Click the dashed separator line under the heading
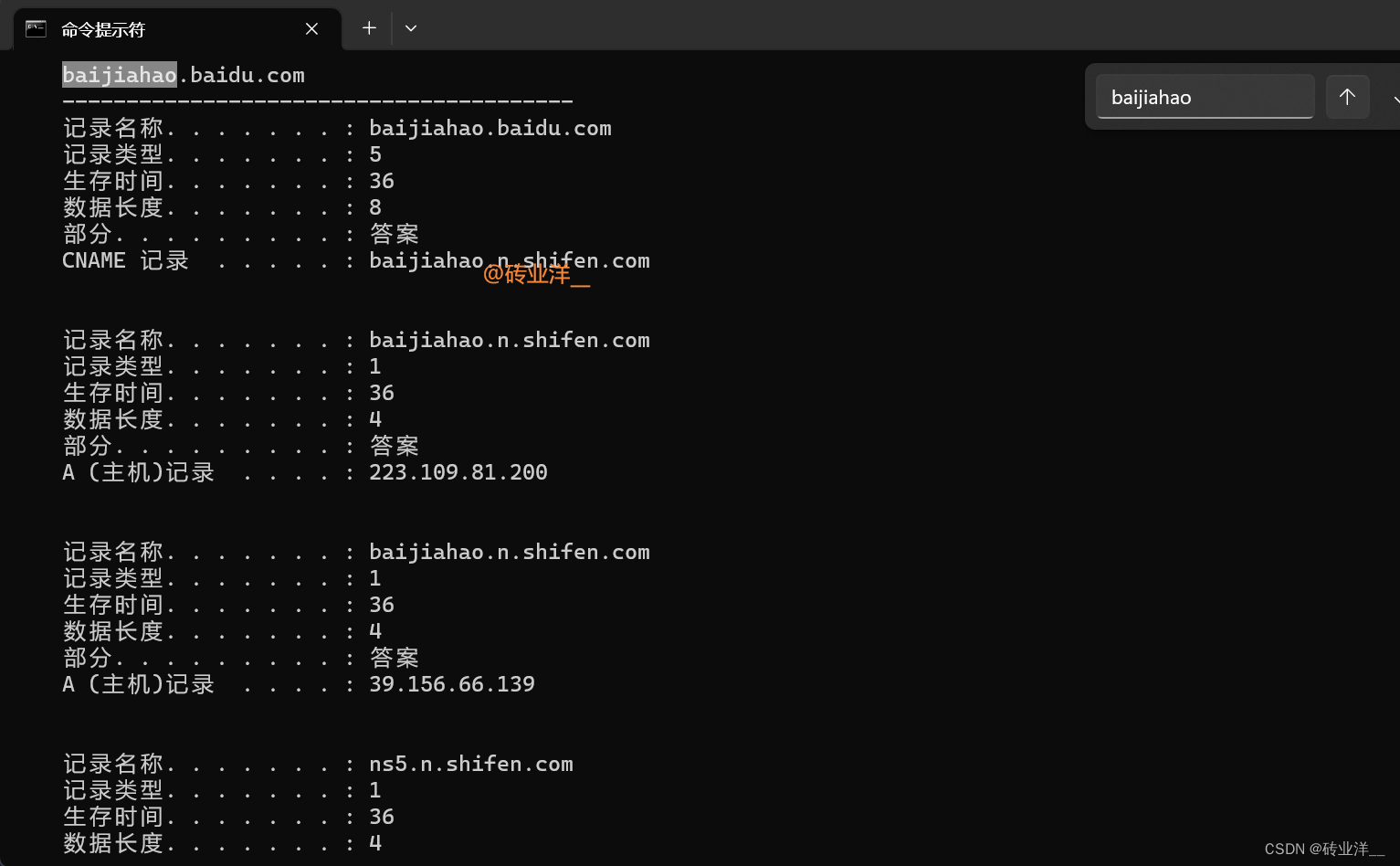This screenshot has height=866, width=1400. (317, 101)
